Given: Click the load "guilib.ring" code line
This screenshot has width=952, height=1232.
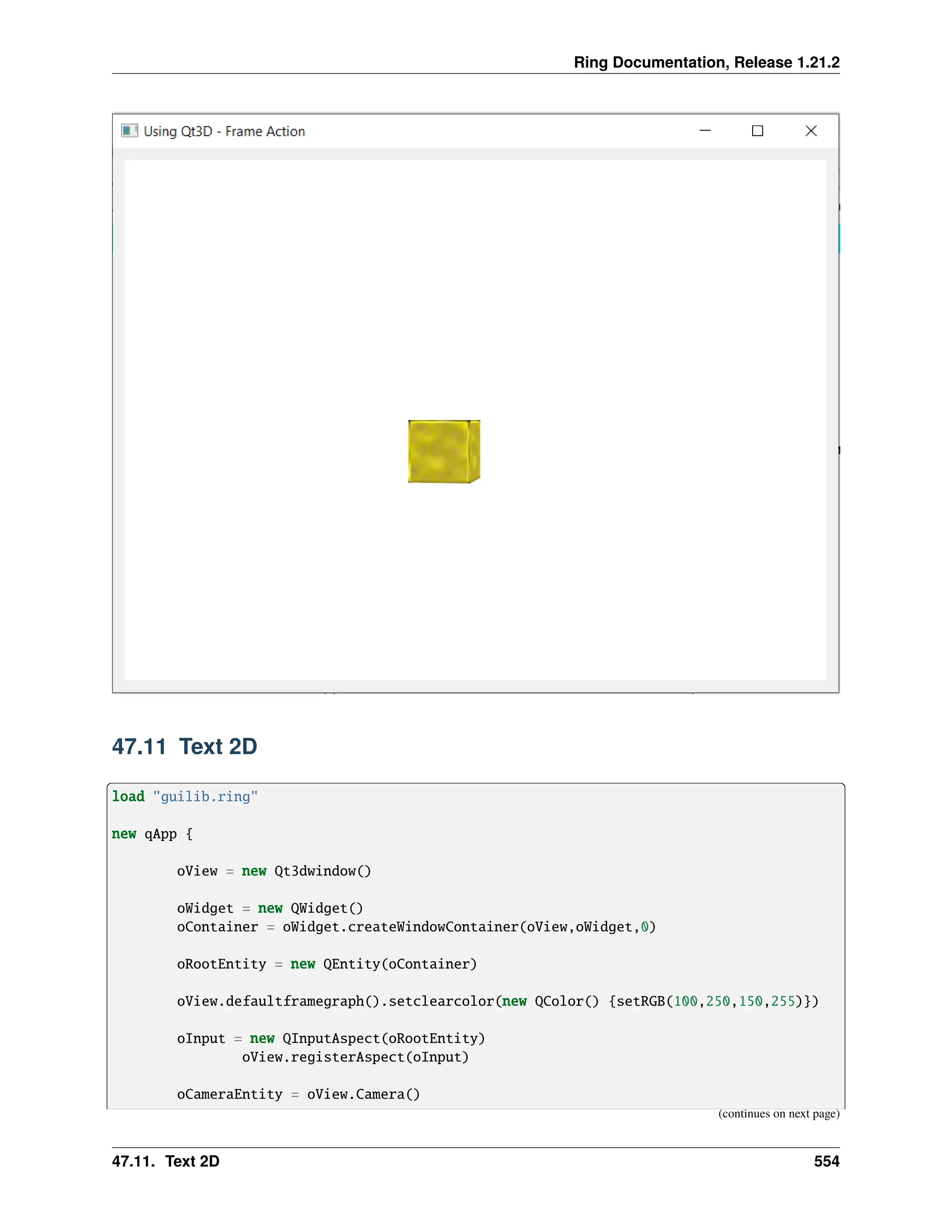Looking at the screenshot, I should (x=185, y=796).
